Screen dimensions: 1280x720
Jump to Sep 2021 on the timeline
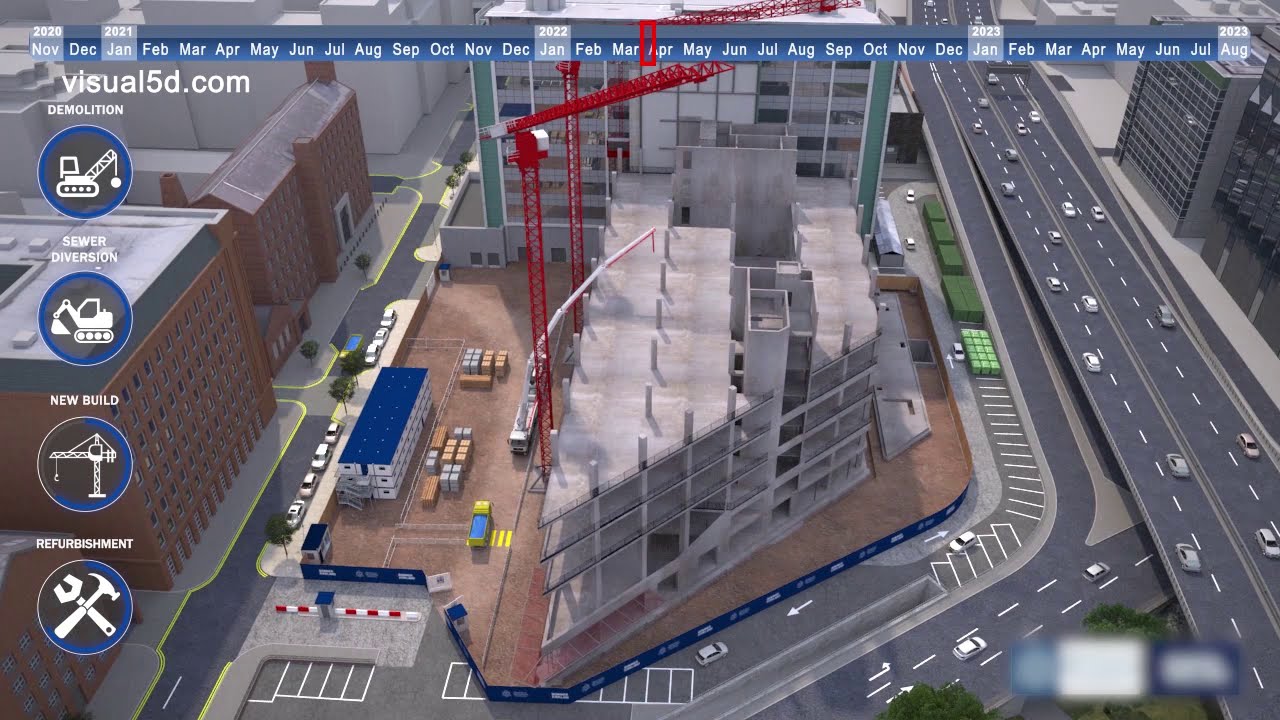pos(406,50)
